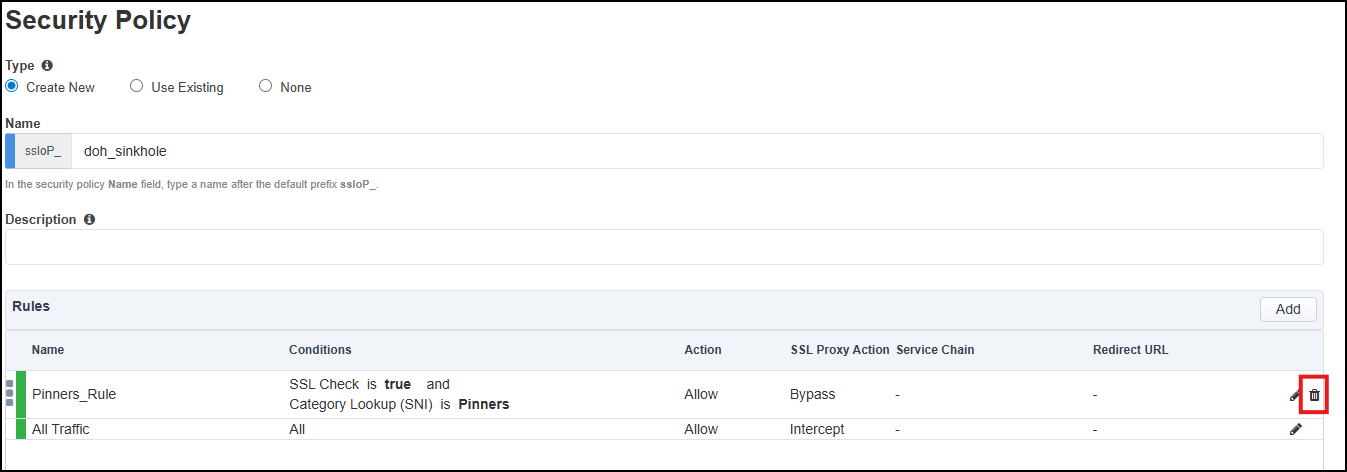The image size is (1347, 472).
Task: Choose the None policy type
Action: pos(265,86)
